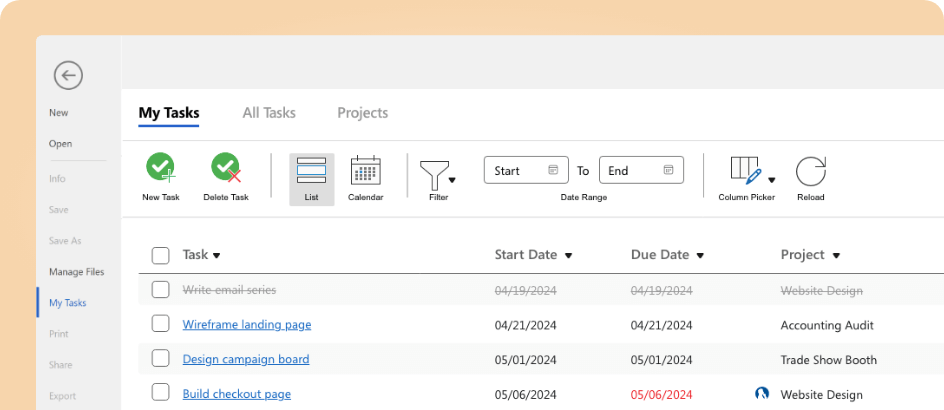Click New in the sidebar
This screenshot has height=410, width=944.
pyautogui.click(x=59, y=113)
